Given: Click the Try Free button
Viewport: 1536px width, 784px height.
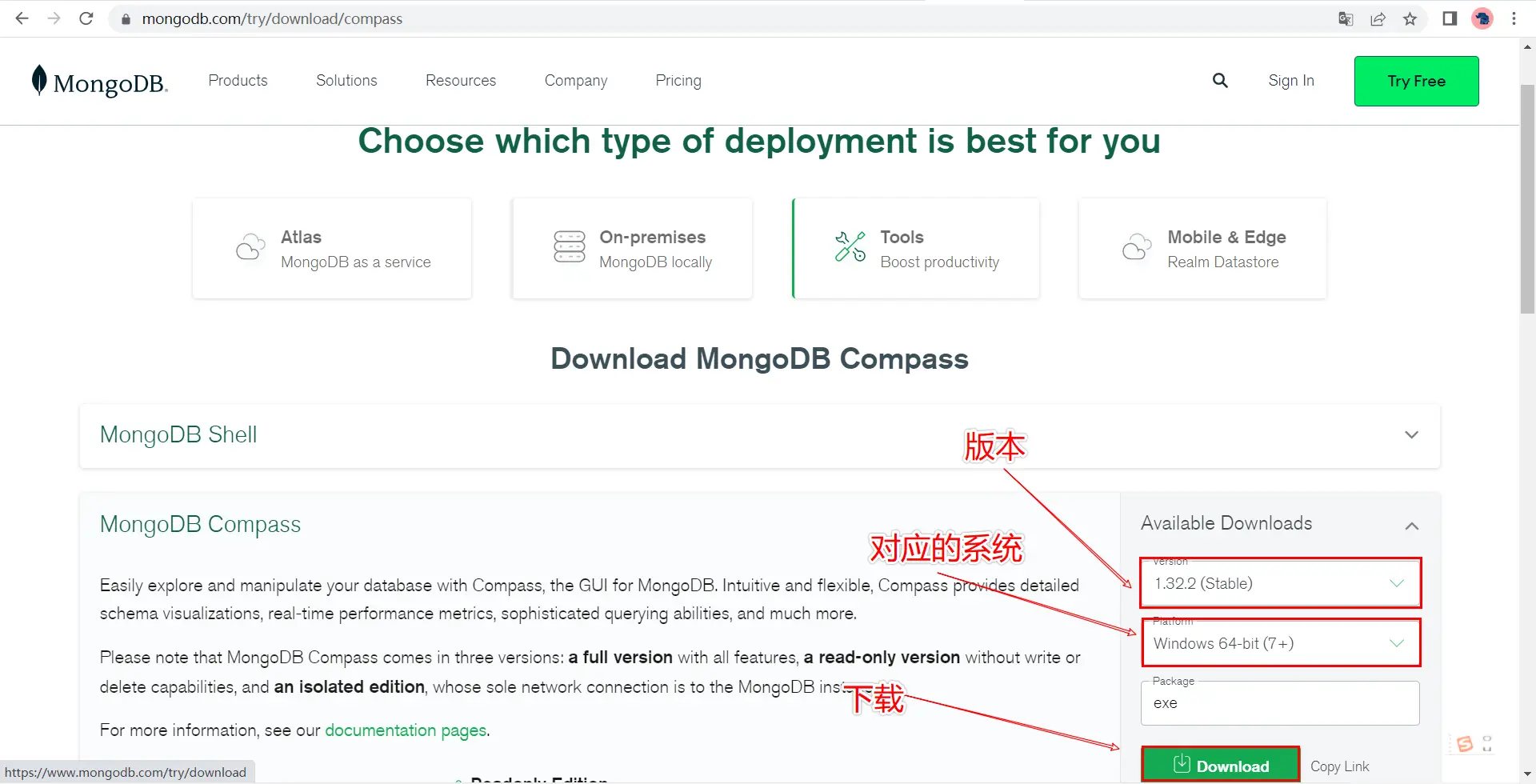Looking at the screenshot, I should pos(1416,81).
